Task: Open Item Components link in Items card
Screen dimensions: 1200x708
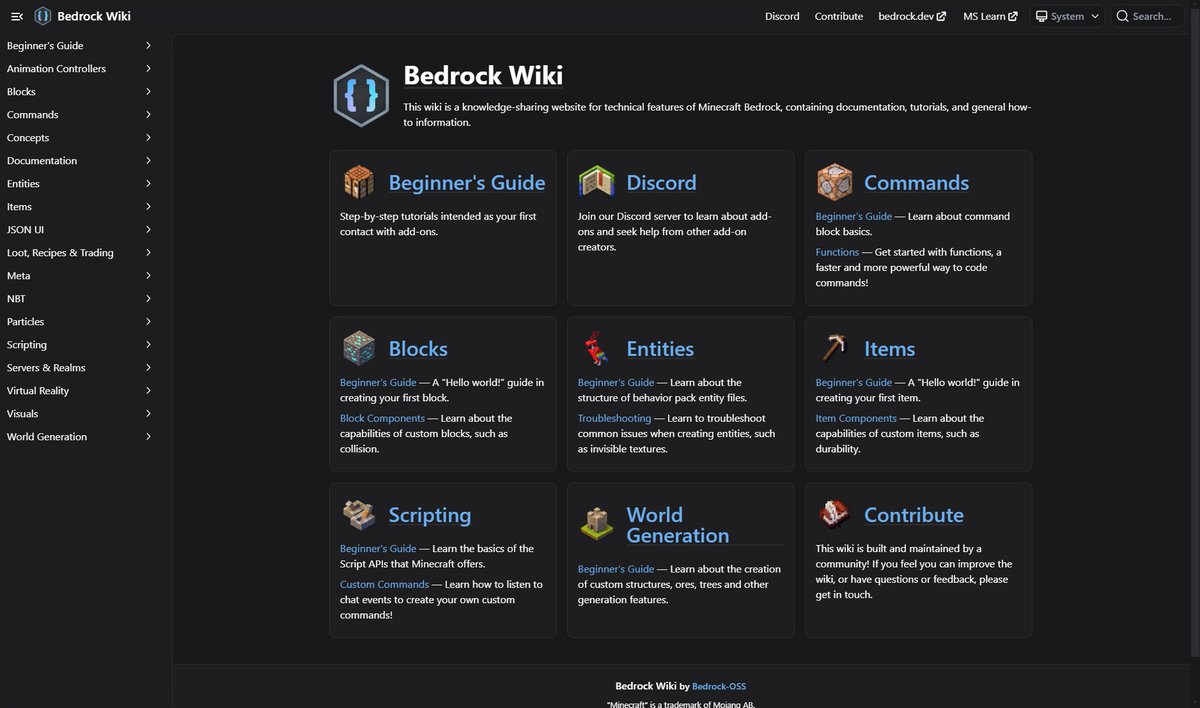Action: [856, 418]
